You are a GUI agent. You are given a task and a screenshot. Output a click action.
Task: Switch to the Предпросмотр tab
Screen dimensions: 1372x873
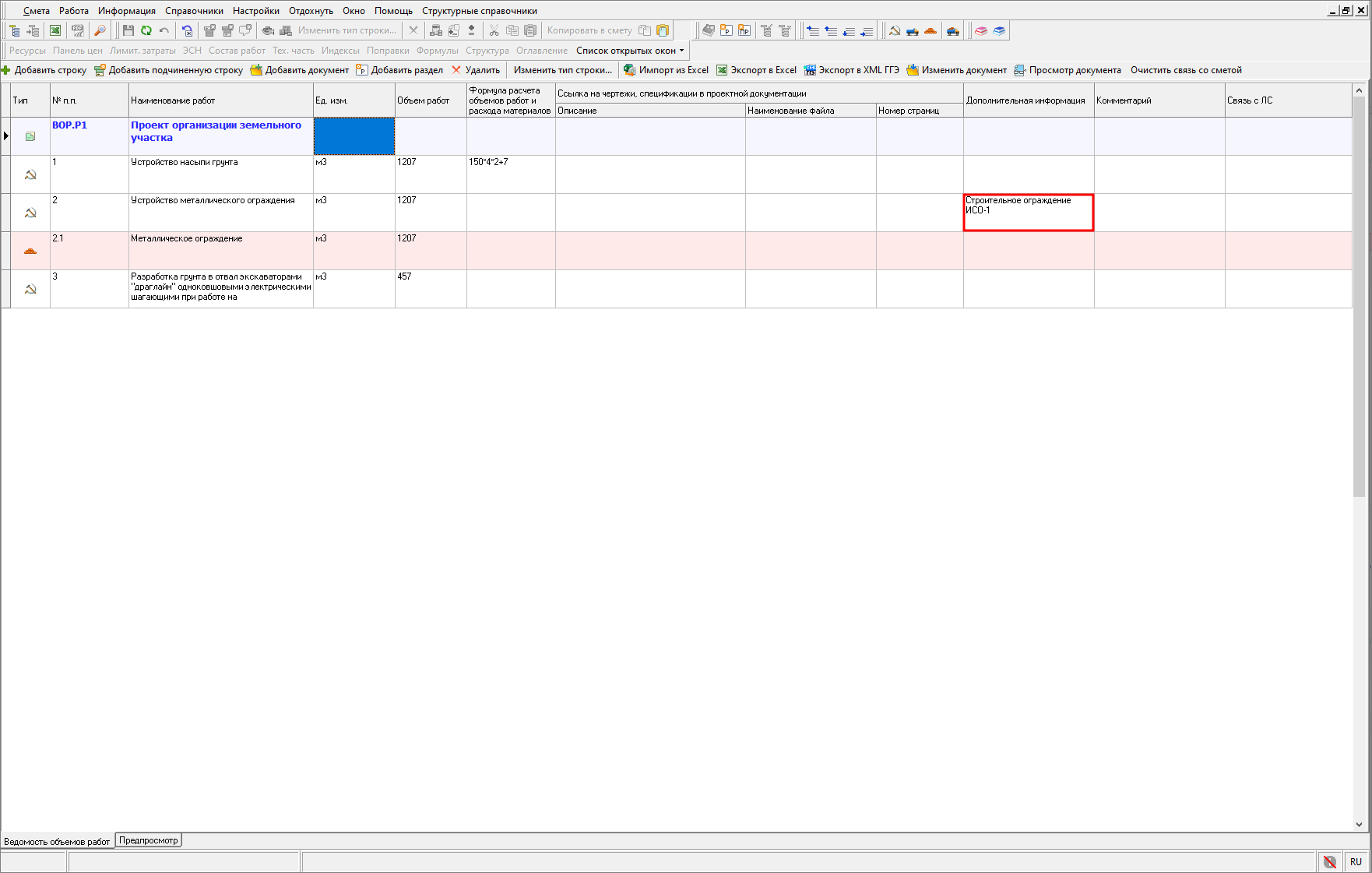pos(148,840)
